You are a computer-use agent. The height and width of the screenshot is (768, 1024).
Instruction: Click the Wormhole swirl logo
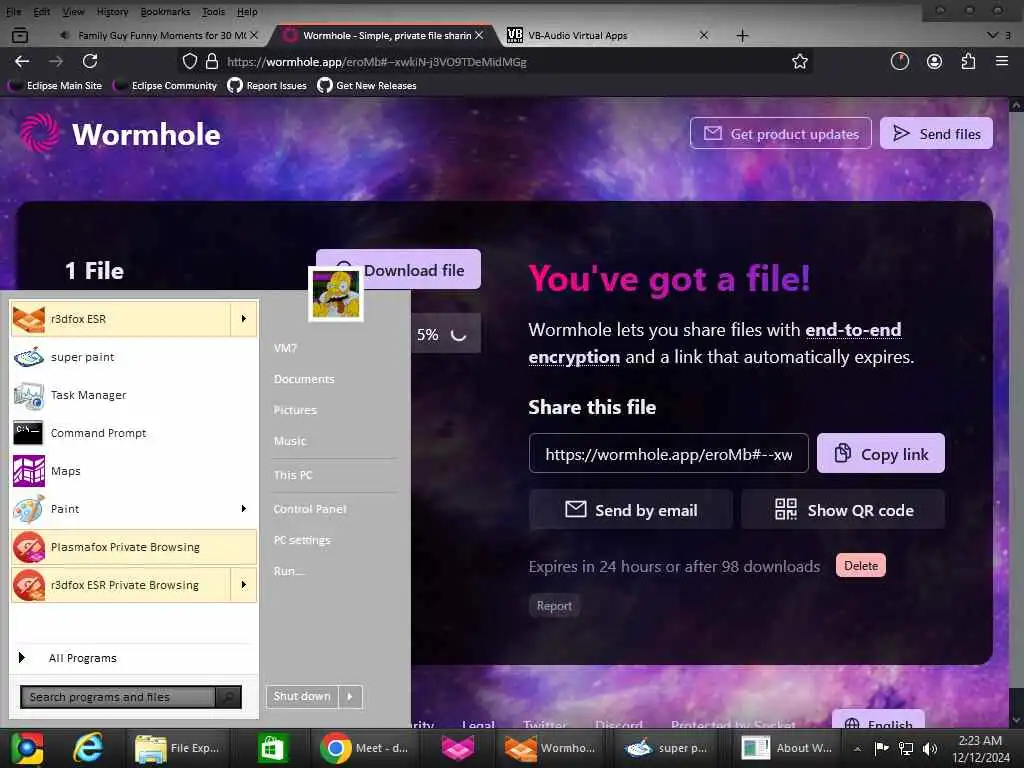(x=39, y=133)
